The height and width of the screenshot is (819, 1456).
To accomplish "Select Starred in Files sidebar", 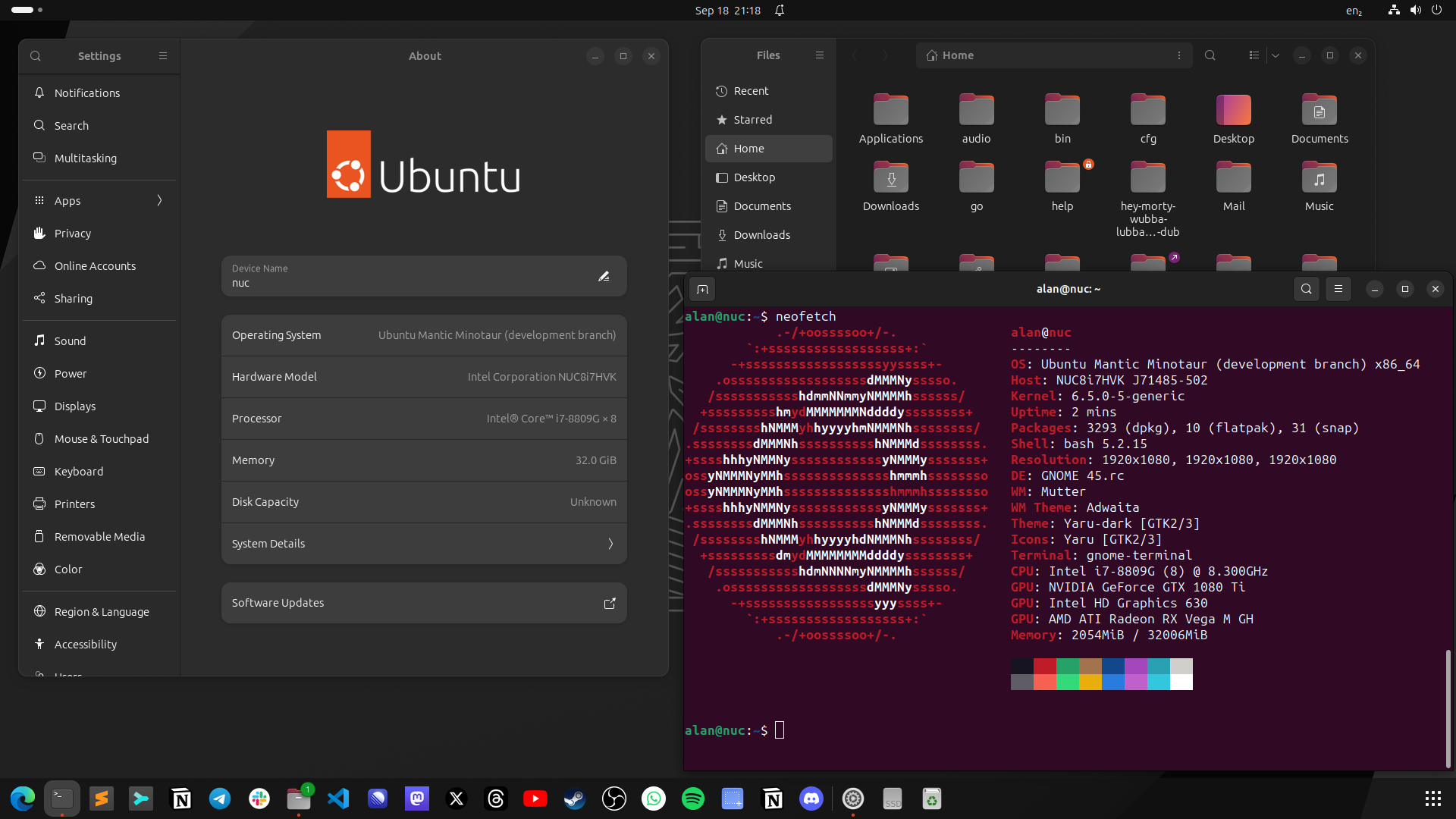I will (769, 120).
